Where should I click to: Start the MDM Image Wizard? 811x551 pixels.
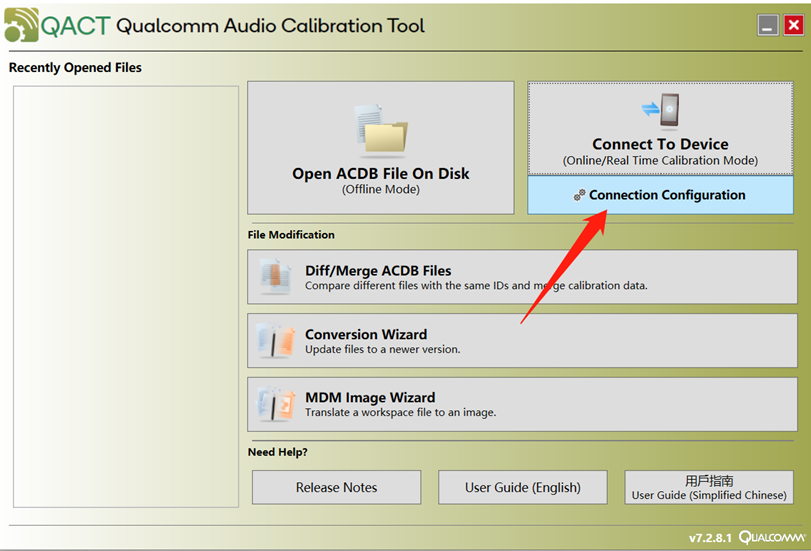click(522, 404)
